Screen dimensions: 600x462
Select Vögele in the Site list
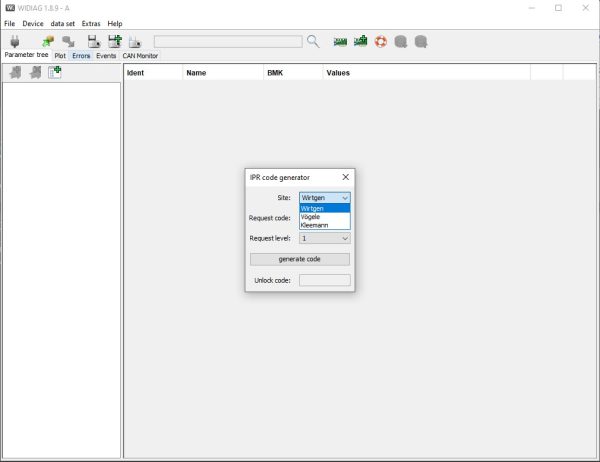click(324, 217)
